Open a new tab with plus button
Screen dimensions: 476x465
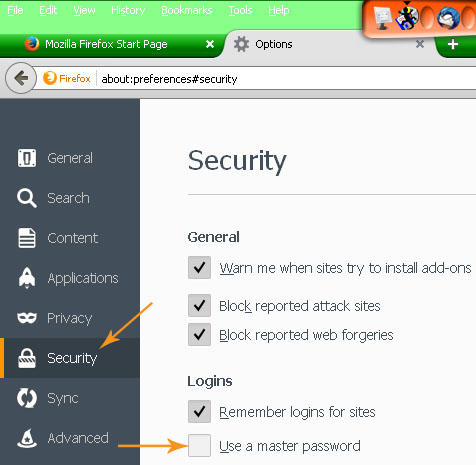[453, 44]
